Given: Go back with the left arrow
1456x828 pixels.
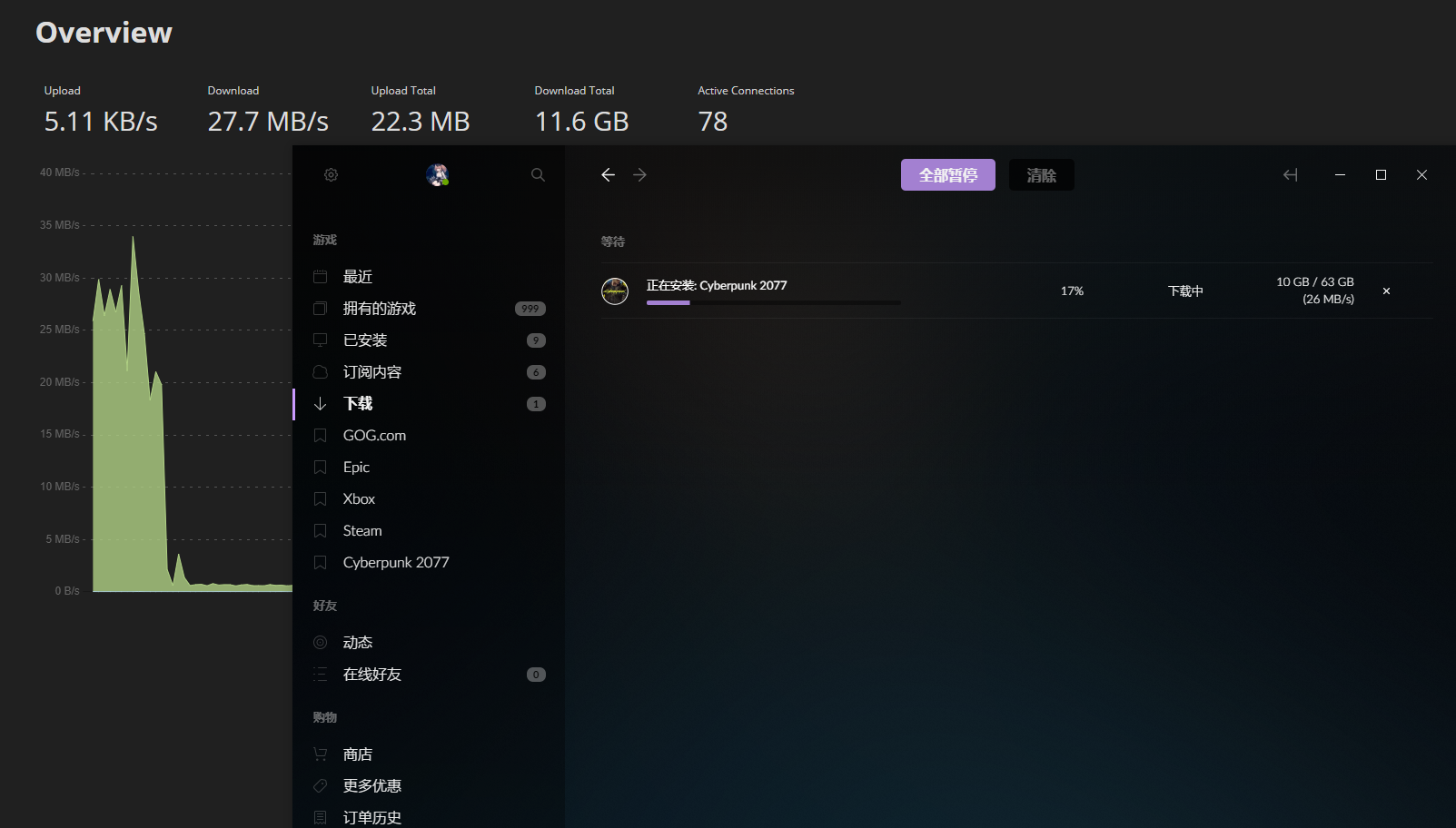Looking at the screenshot, I should pos(608,174).
